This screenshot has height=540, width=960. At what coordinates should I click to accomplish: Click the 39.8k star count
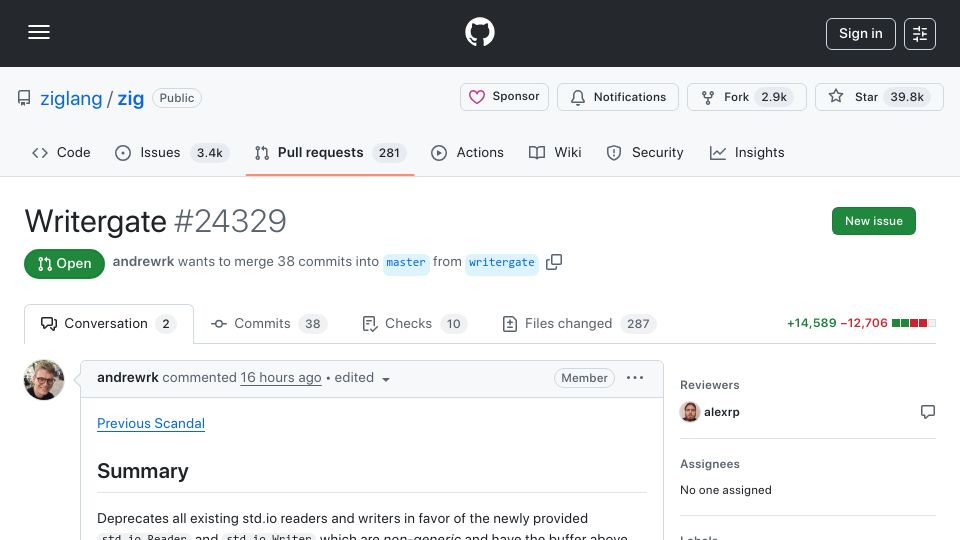[907, 97]
